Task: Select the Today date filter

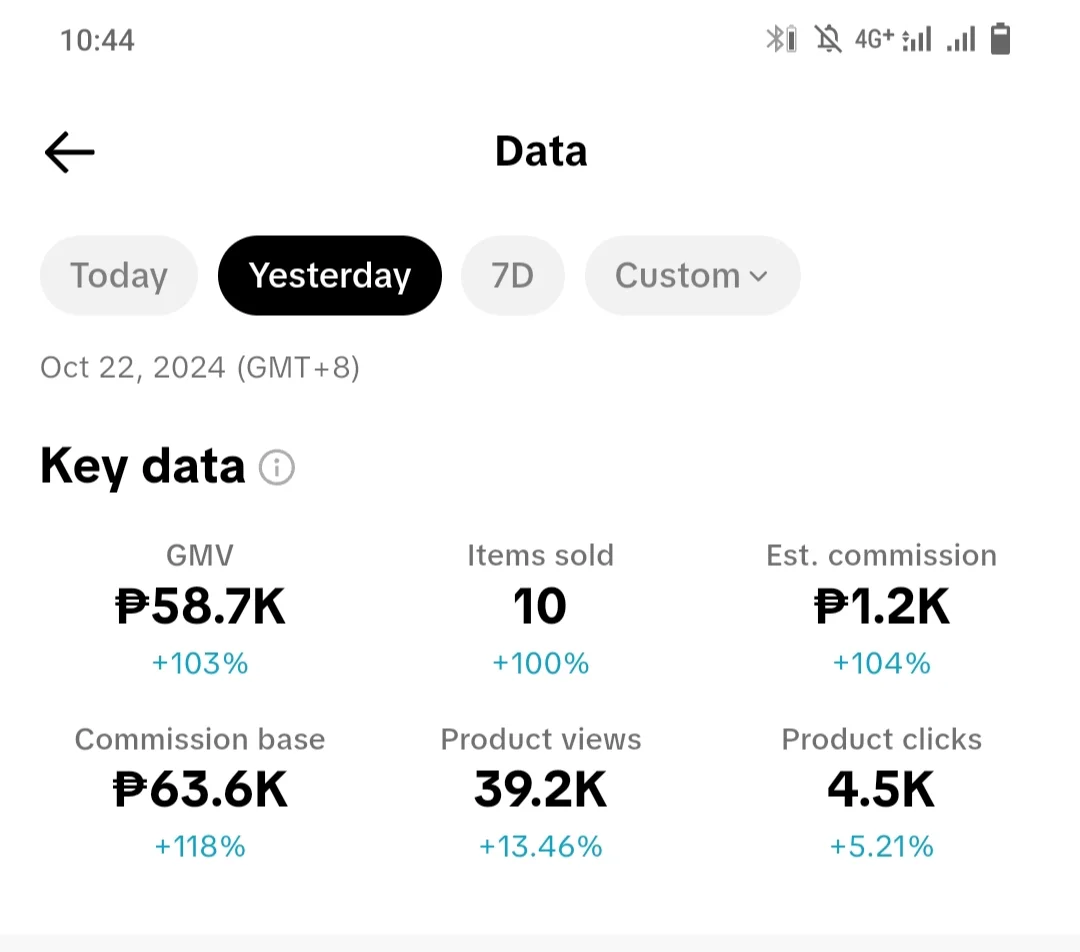Action: (119, 276)
